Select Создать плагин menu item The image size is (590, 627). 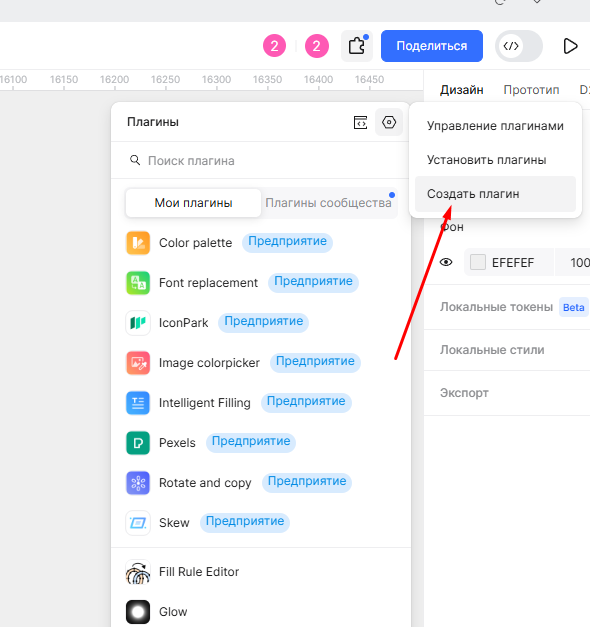tap(495, 194)
